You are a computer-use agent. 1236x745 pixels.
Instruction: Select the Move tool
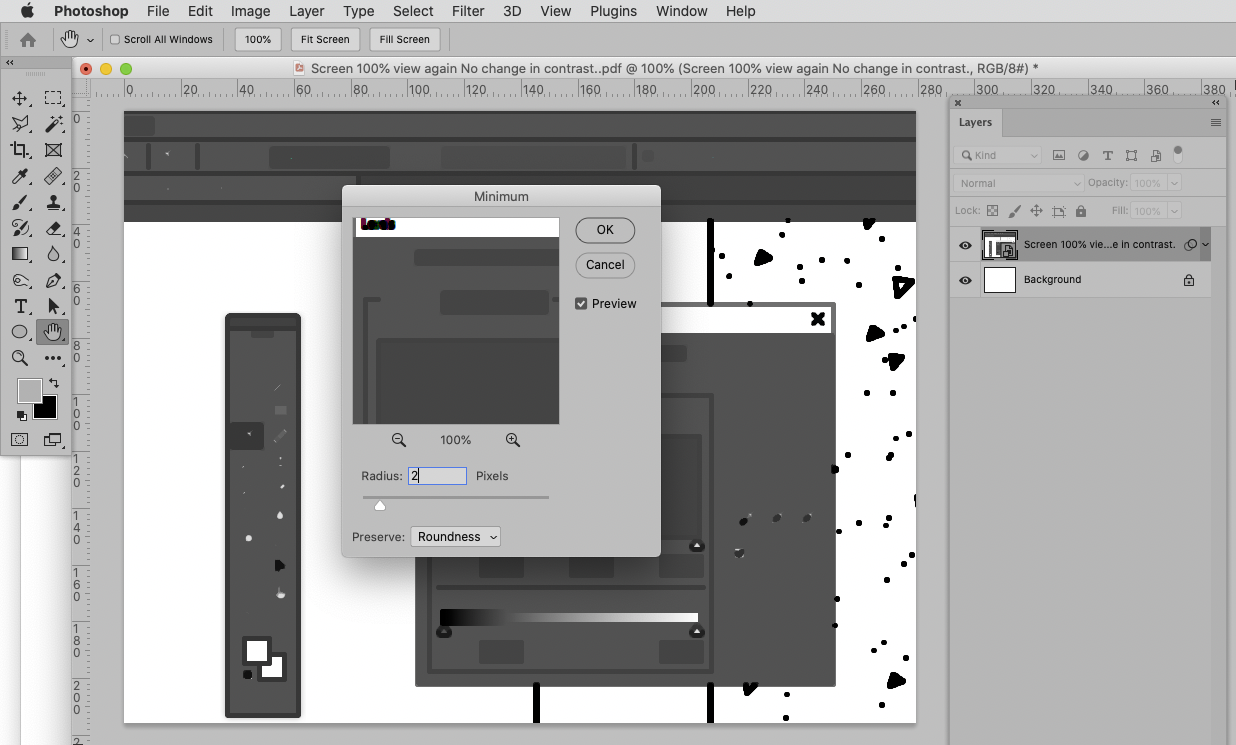click(x=19, y=98)
